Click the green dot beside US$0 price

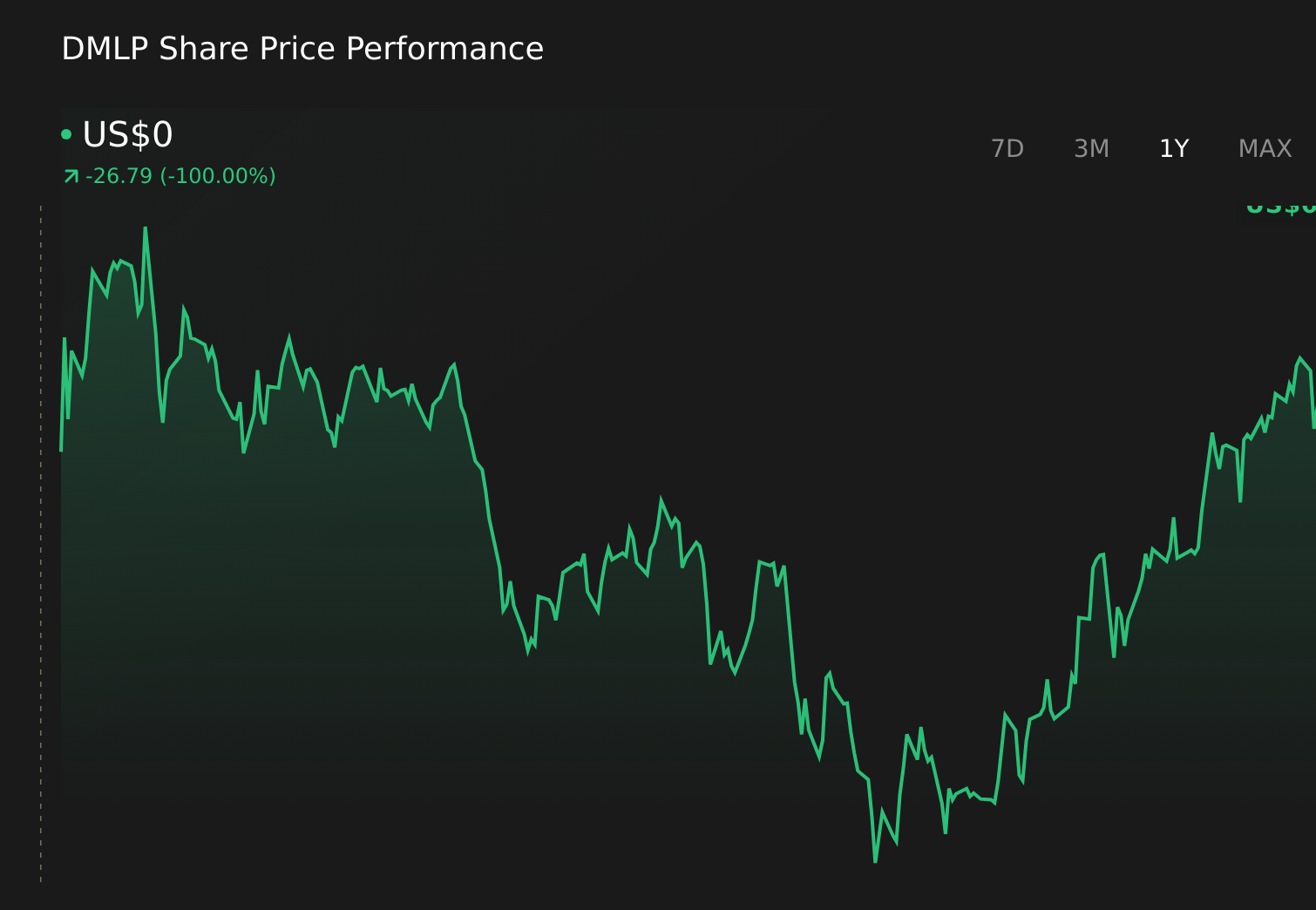66,134
